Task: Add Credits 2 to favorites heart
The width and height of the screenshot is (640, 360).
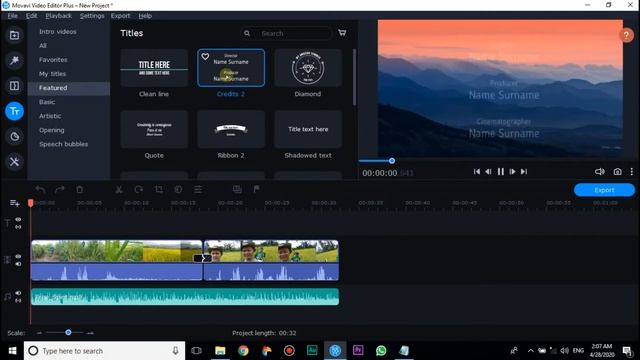Action: point(205,56)
